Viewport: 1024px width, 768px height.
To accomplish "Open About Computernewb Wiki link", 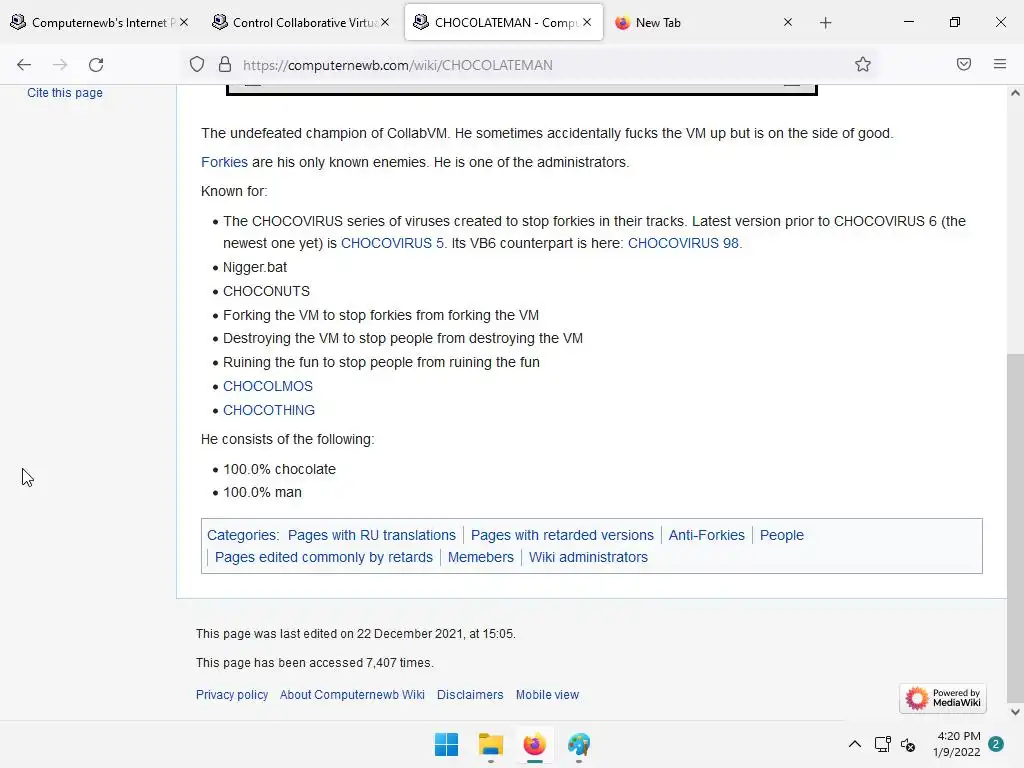I will pos(352,695).
